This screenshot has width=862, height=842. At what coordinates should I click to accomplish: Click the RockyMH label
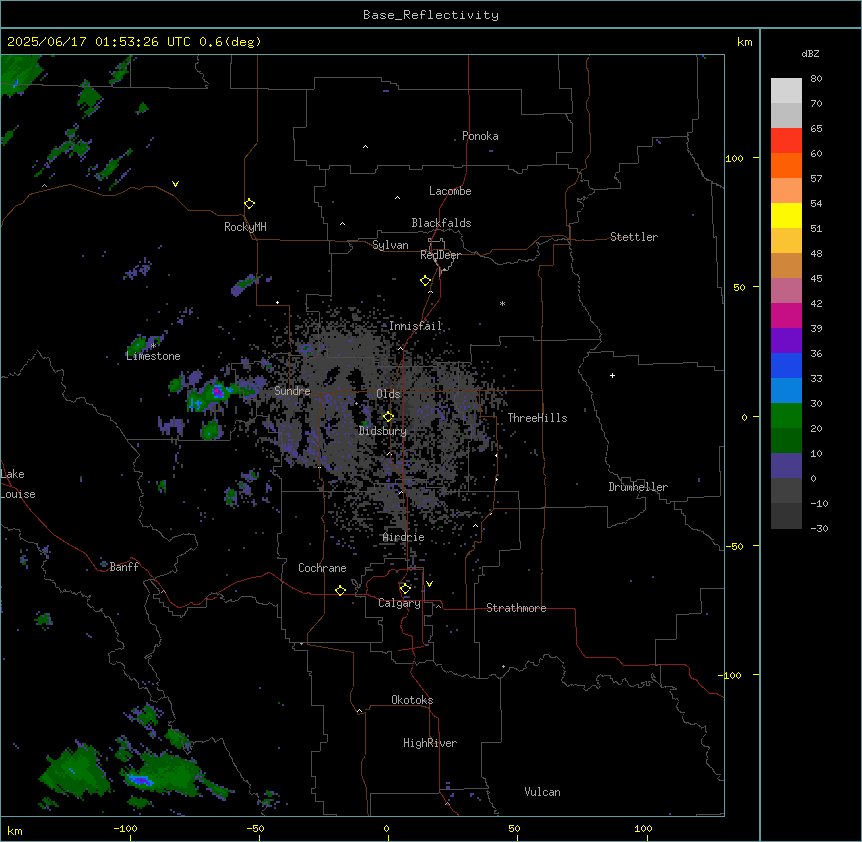click(245, 227)
